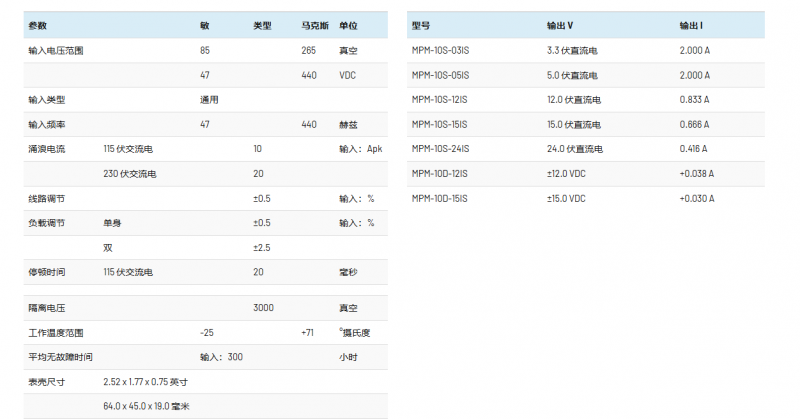The width and height of the screenshot is (800, 419).
Task: Select the MPM-10S-24IS model
Action: coord(440,149)
